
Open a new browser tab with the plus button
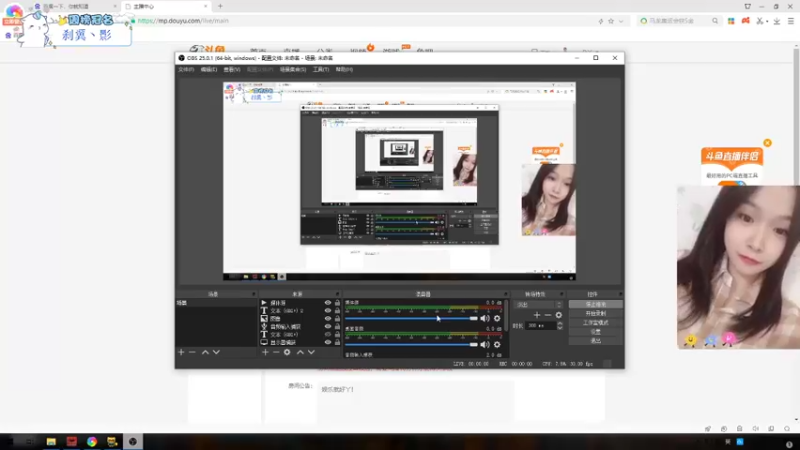[220, 6]
